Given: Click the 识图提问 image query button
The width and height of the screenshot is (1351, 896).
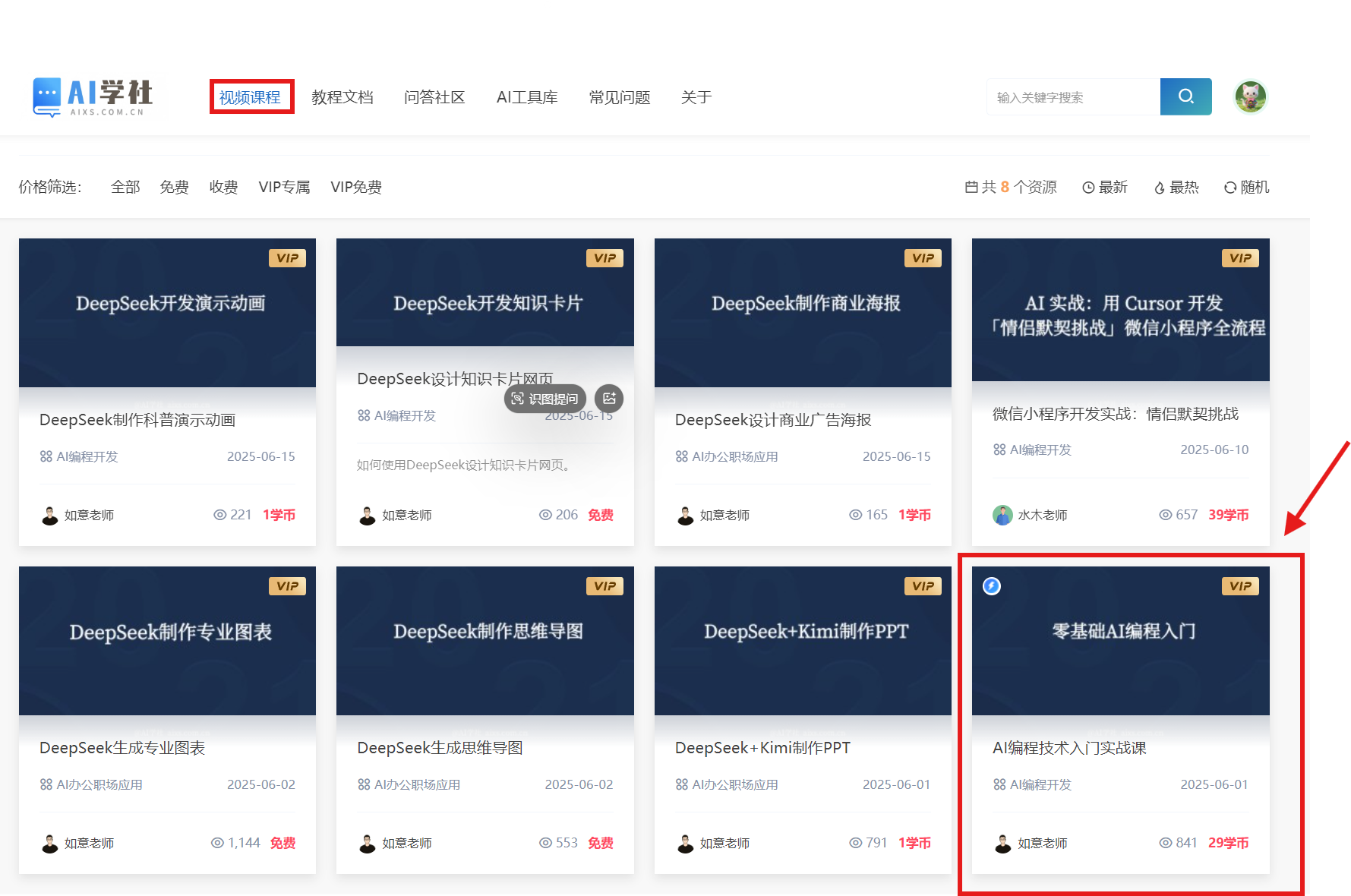Looking at the screenshot, I should point(545,399).
